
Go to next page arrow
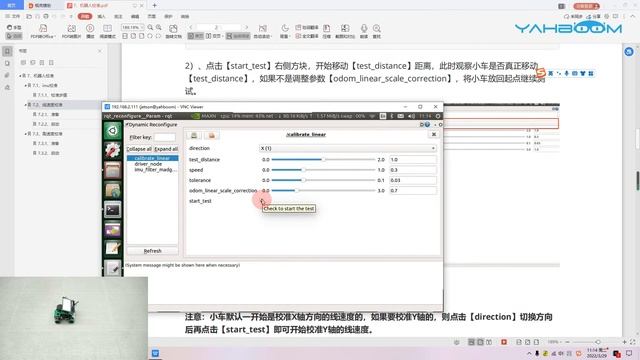click(247, 27)
